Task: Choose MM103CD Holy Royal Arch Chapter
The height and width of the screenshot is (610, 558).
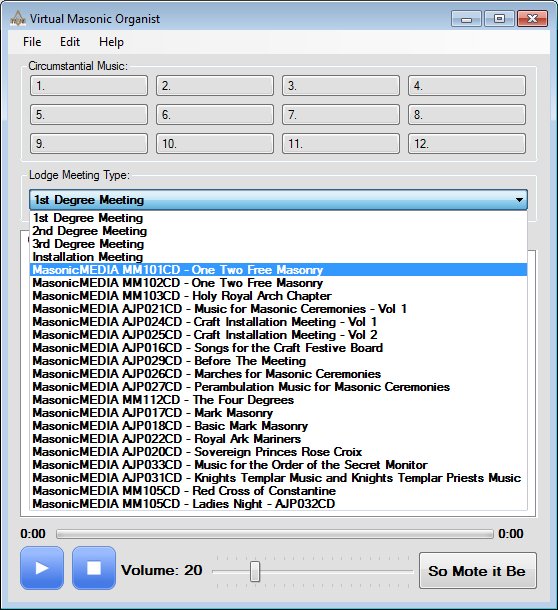Action: pyautogui.click(x=278, y=296)
